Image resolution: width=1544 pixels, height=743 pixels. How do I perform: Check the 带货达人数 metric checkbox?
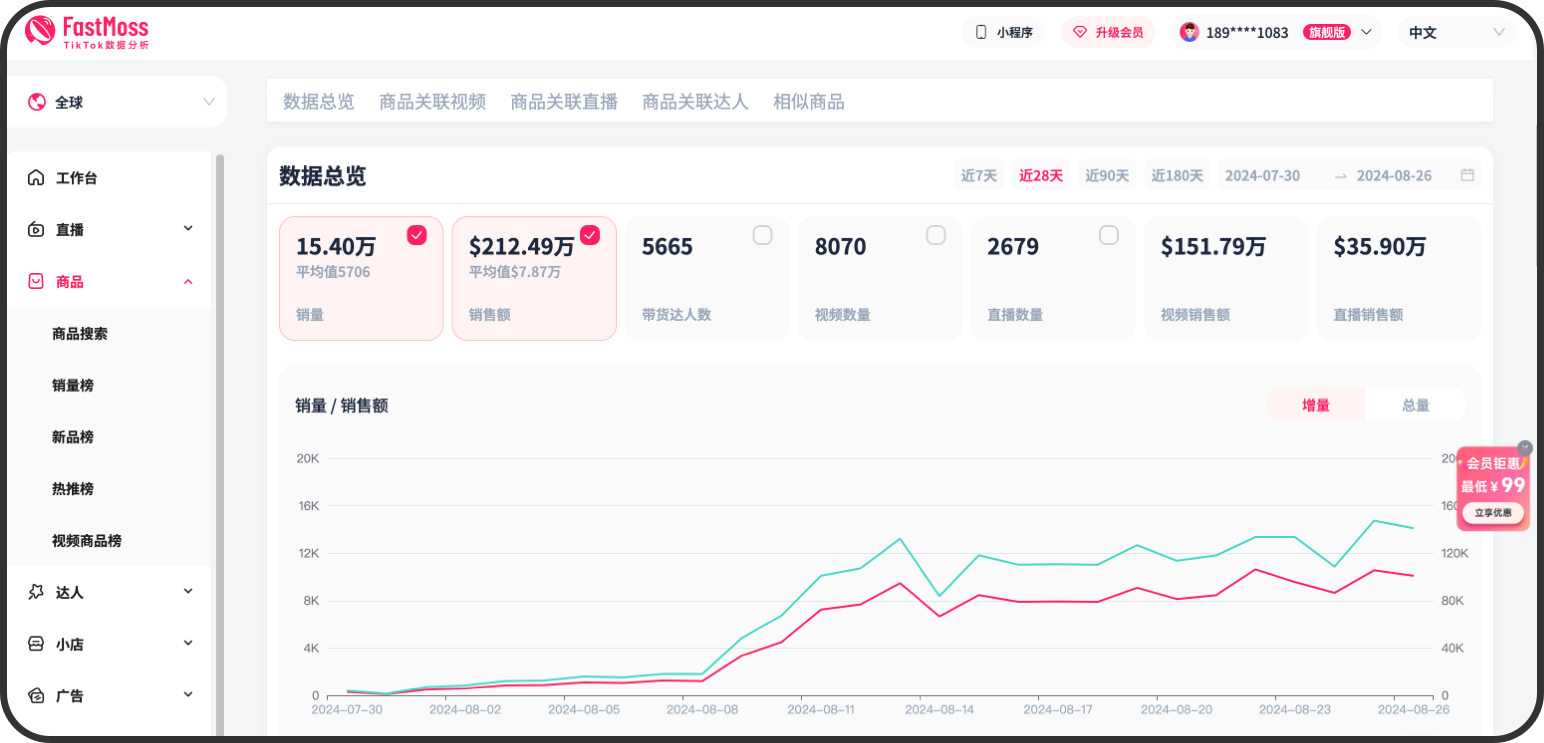(x=763, y=235)
